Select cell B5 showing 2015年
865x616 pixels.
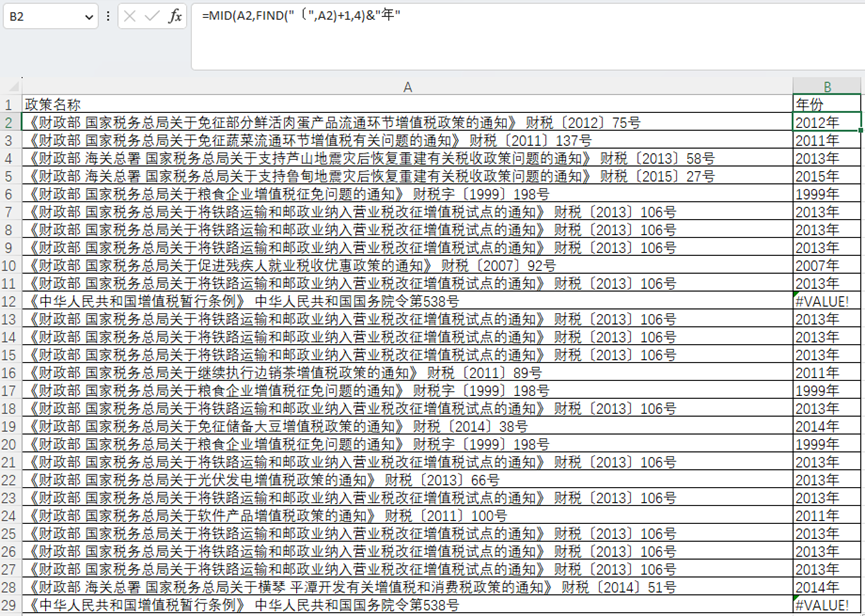pyautogui.click(x=826, y=176)
